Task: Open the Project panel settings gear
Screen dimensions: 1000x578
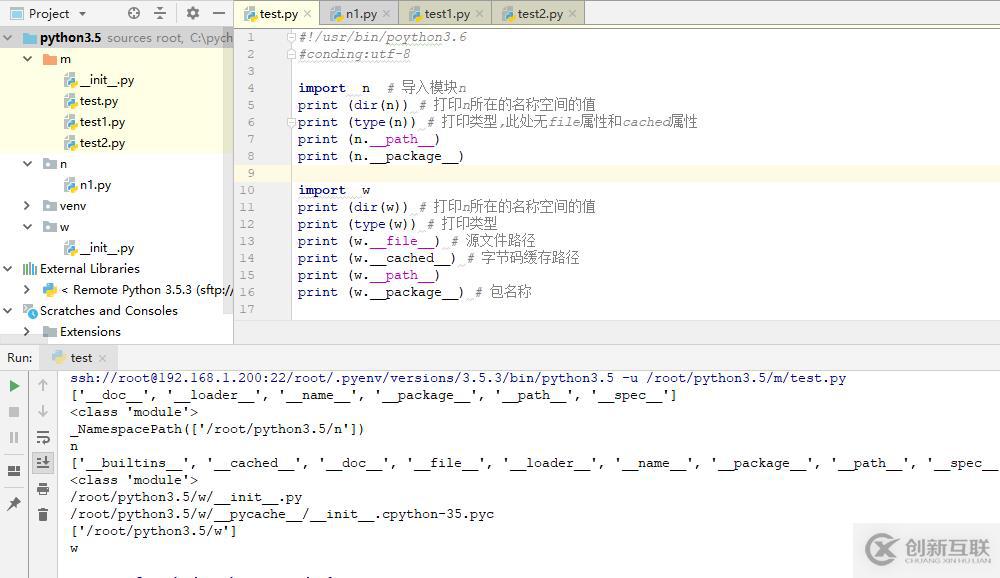Action: click(x=193, y=13)
